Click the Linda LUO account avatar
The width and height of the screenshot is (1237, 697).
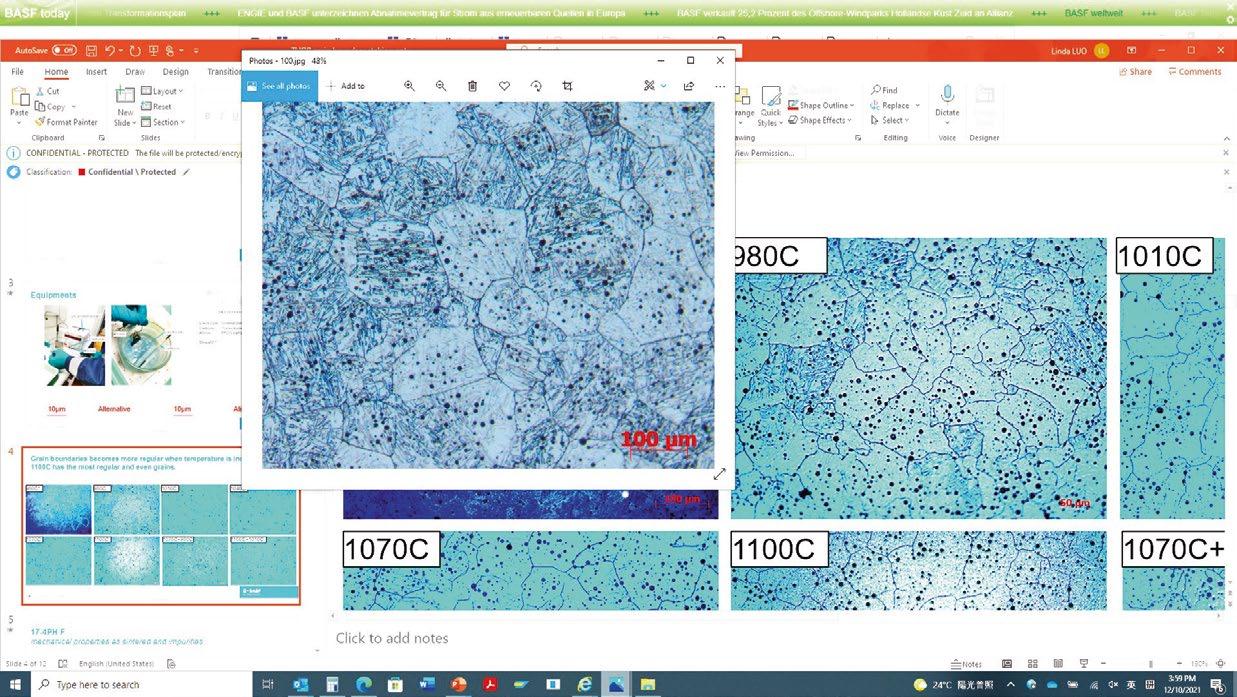1101,50
